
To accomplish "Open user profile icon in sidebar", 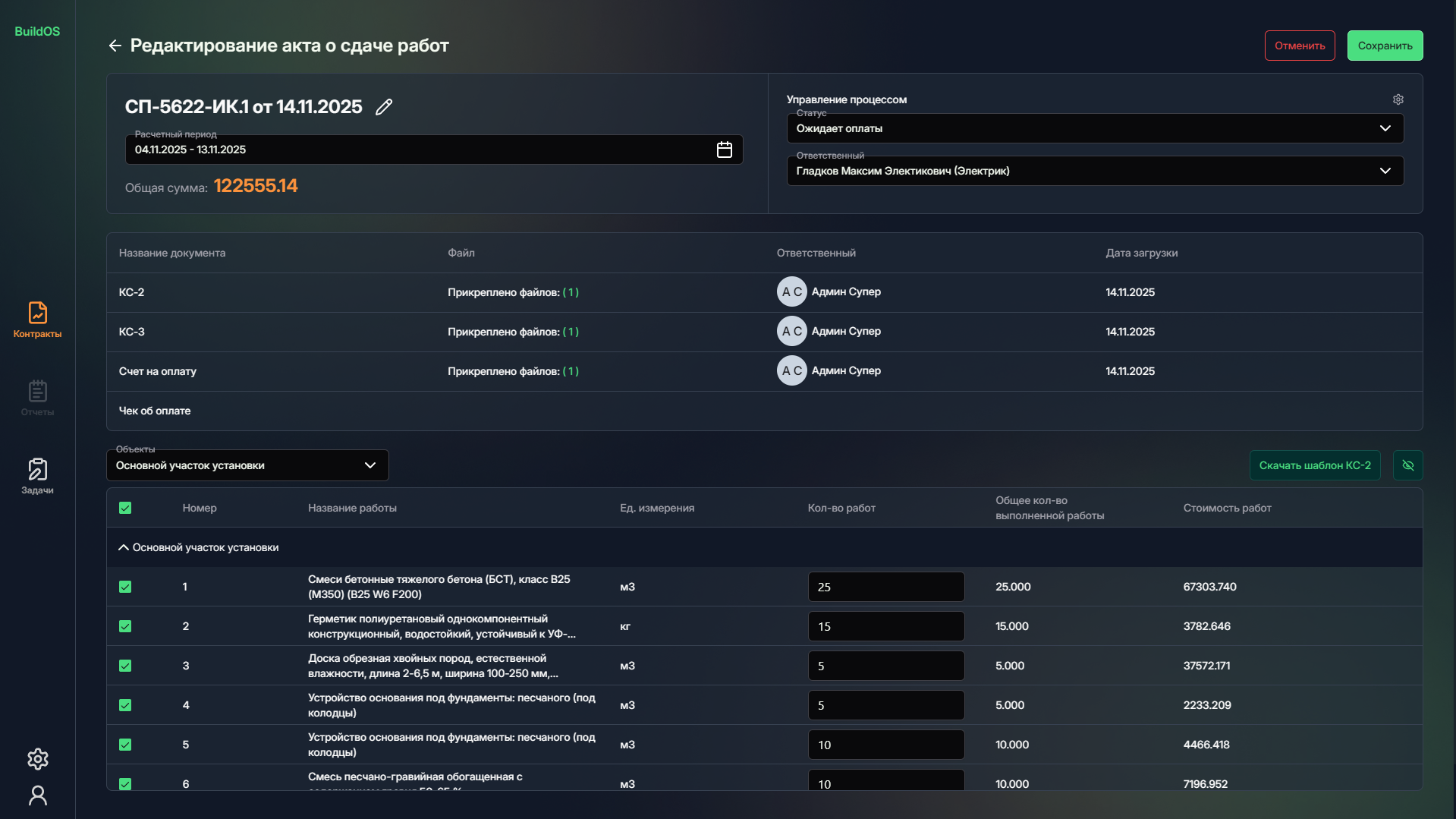I will coord(37,795).
